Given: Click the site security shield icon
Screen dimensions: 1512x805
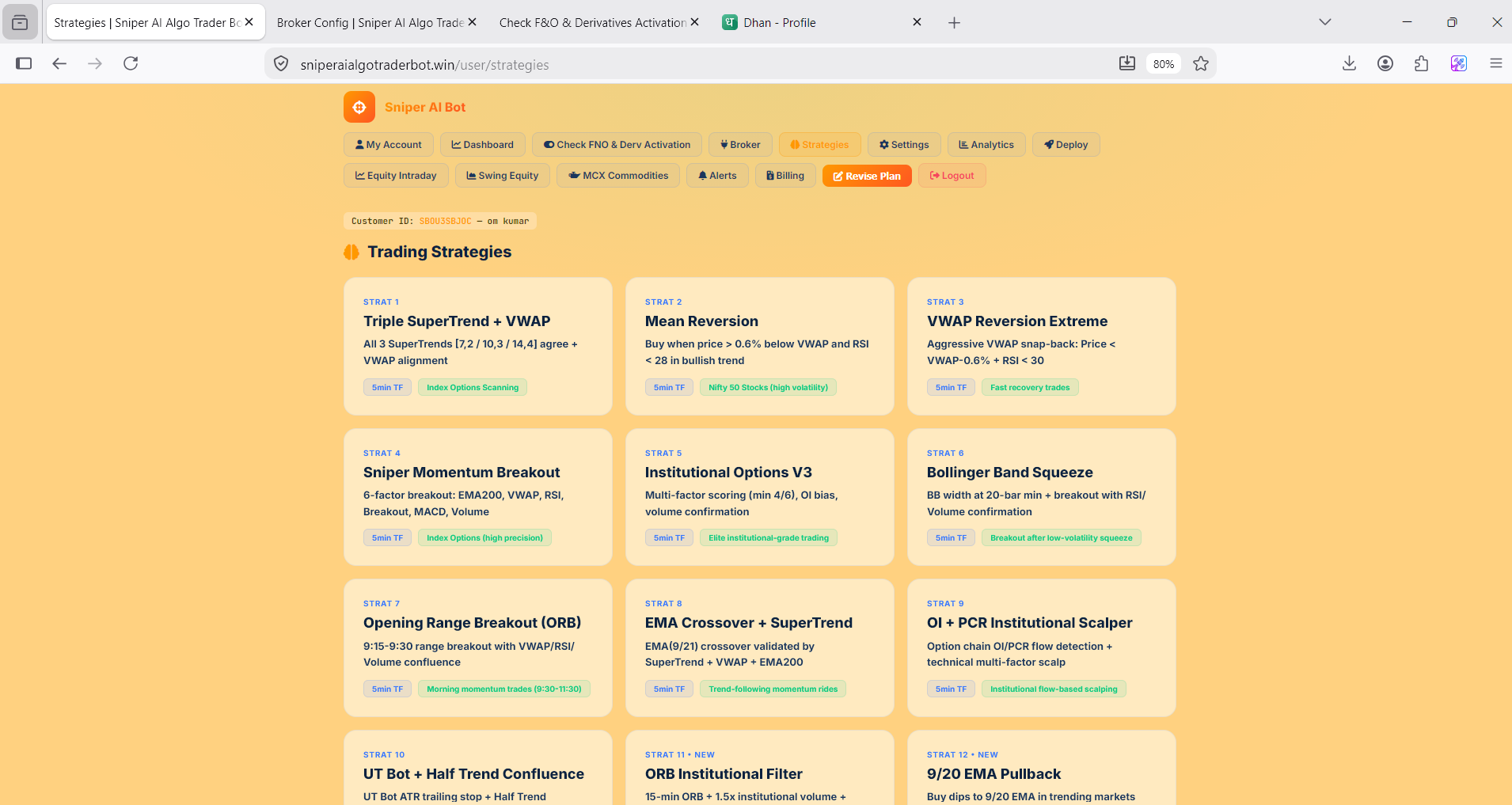Looking at the screenshot, I should (x=281, y=64).
